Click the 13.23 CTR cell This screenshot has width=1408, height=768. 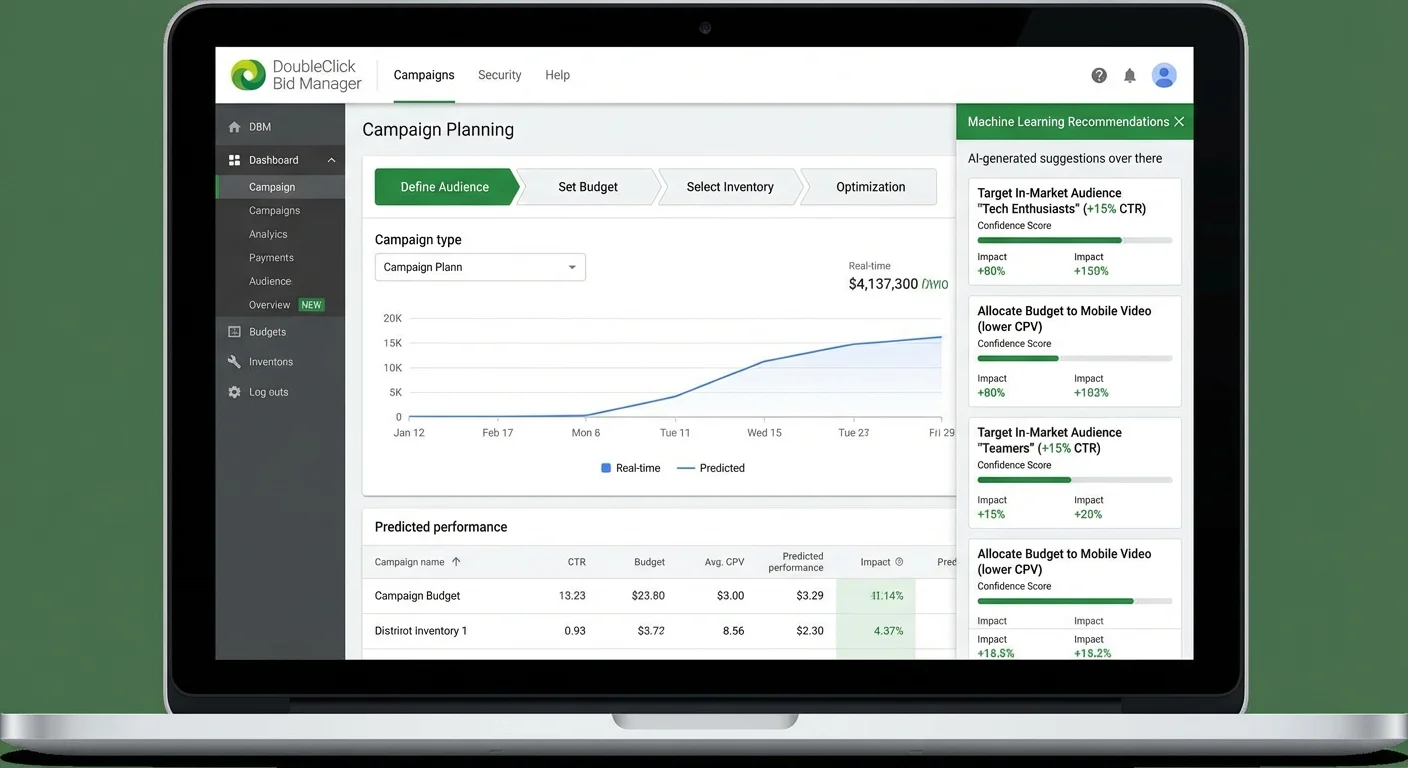pos(572,596)
